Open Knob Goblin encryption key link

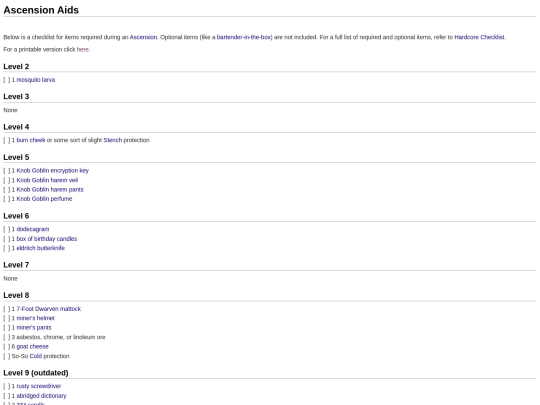click(53, 170)
